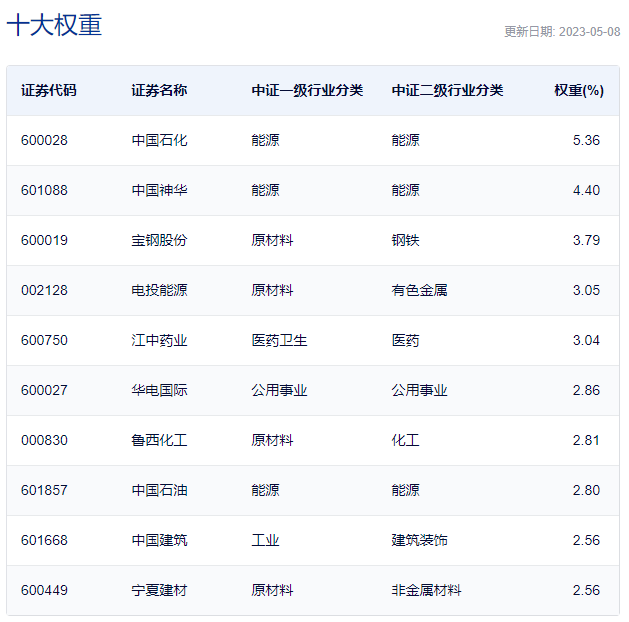Screen dimensions: 629x622
Task: Click stock name 电投能源
Action: (159, 290)
